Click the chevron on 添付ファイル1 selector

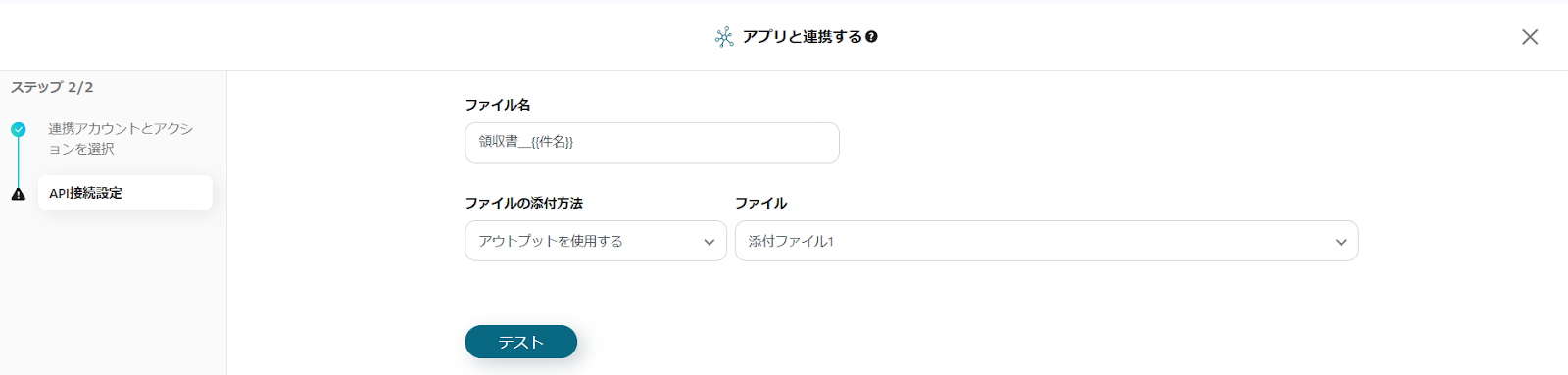coord(1341,242)
